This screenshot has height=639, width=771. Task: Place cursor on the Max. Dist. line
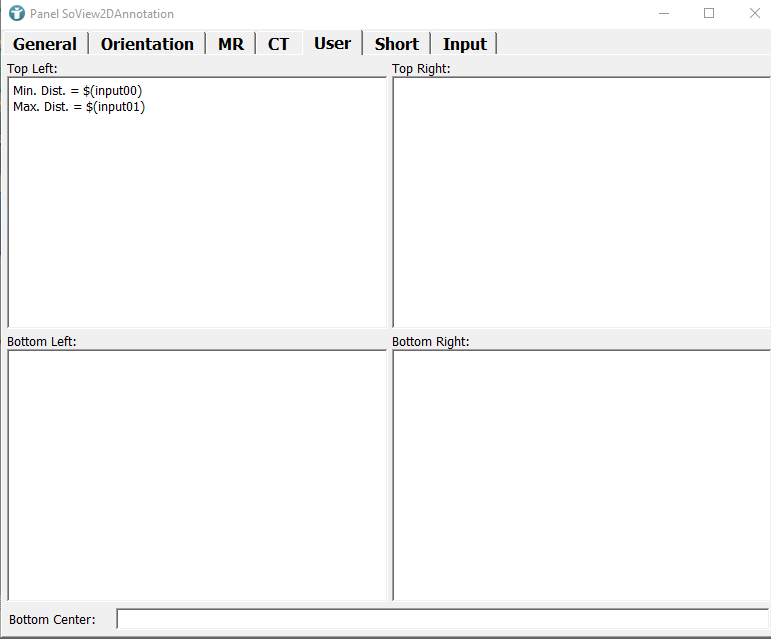[x=79, y=107]
